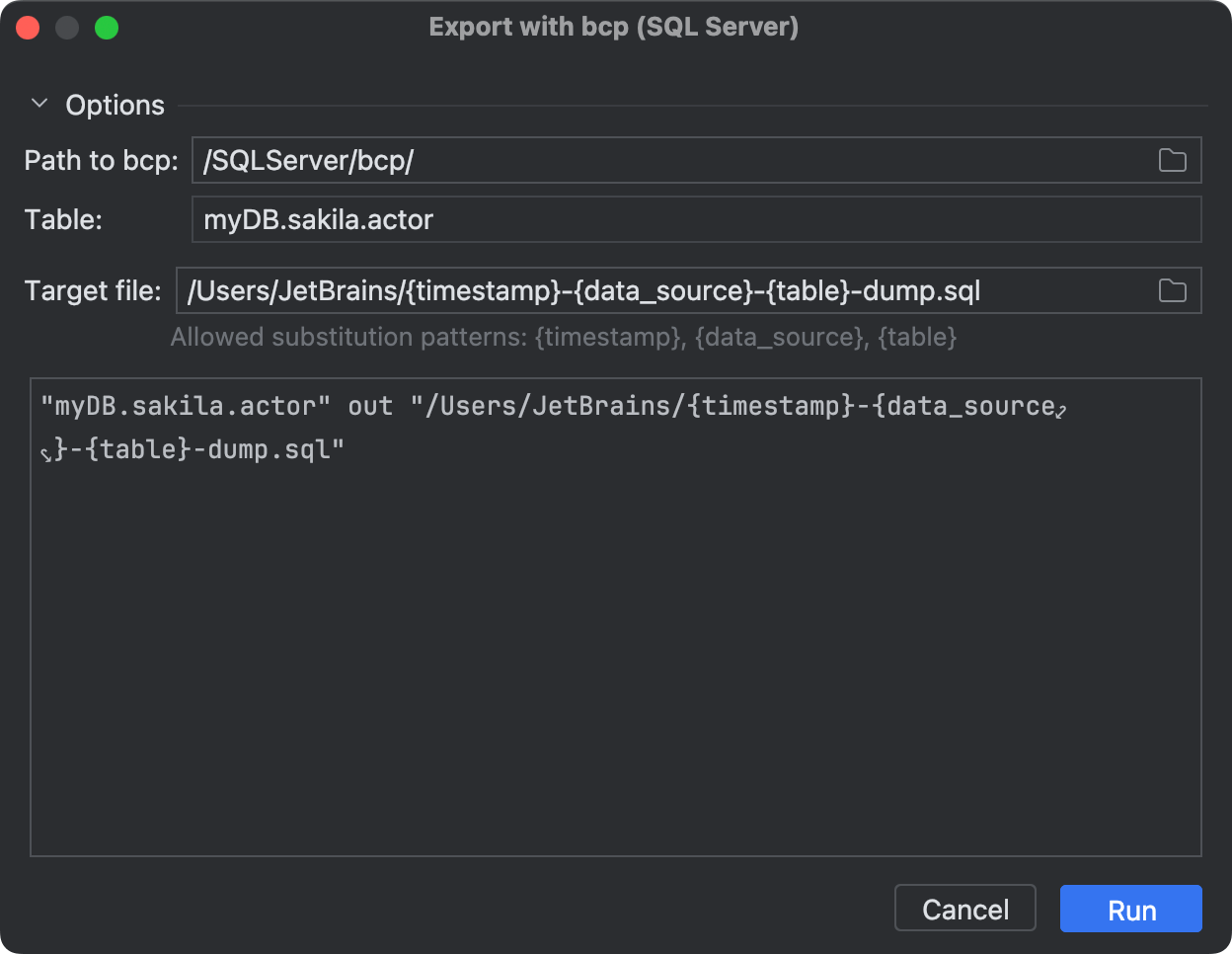Image resolution: width=1232 pixels, height=954 pixels.
Task: Close the dialog via the red traffic light
Action: pyautogui.click(x=28, y=28)
